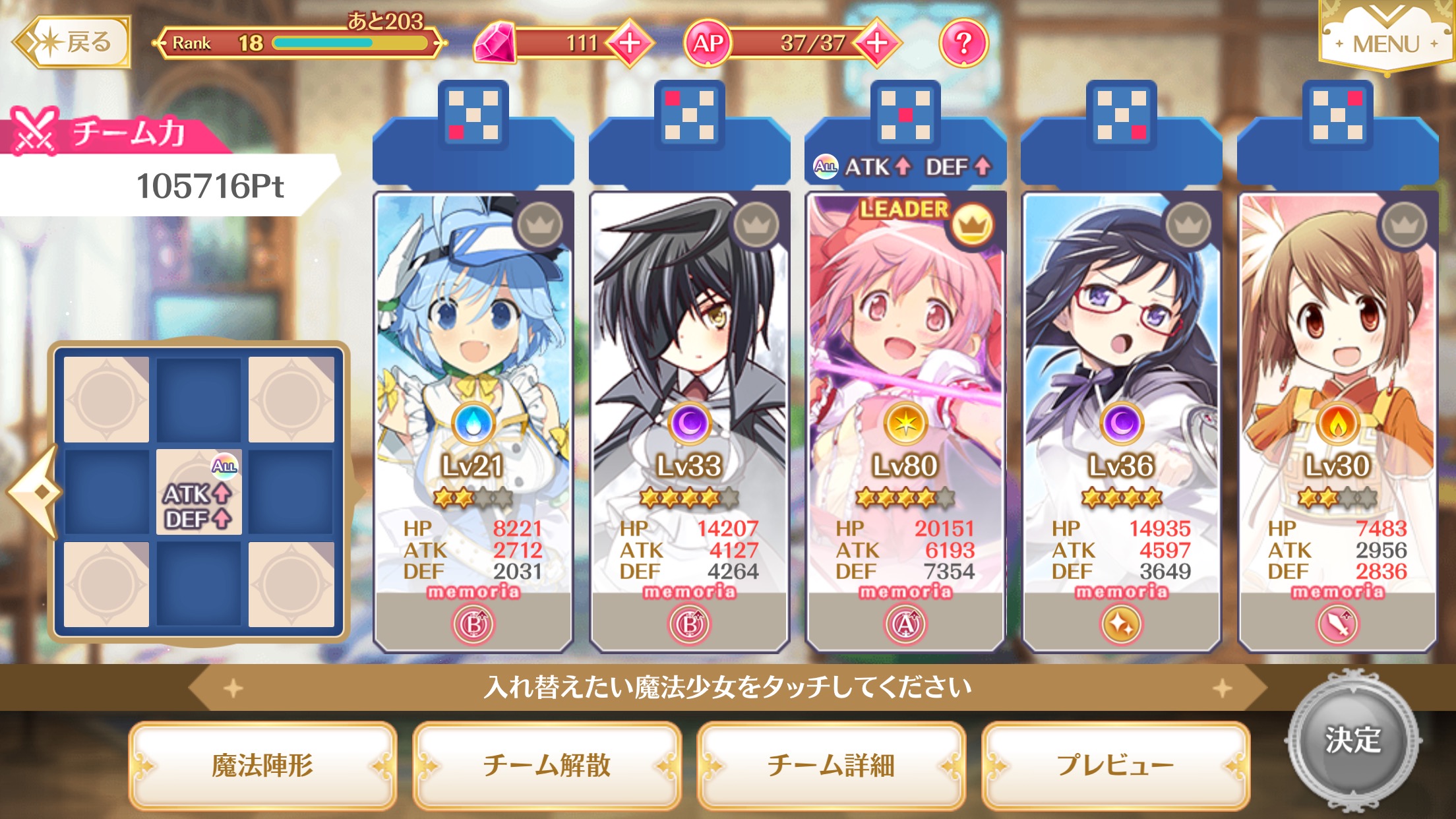This screenshot has width=1456, height=819.
Task: Open the question mark help icon
Action: point(963,44)
